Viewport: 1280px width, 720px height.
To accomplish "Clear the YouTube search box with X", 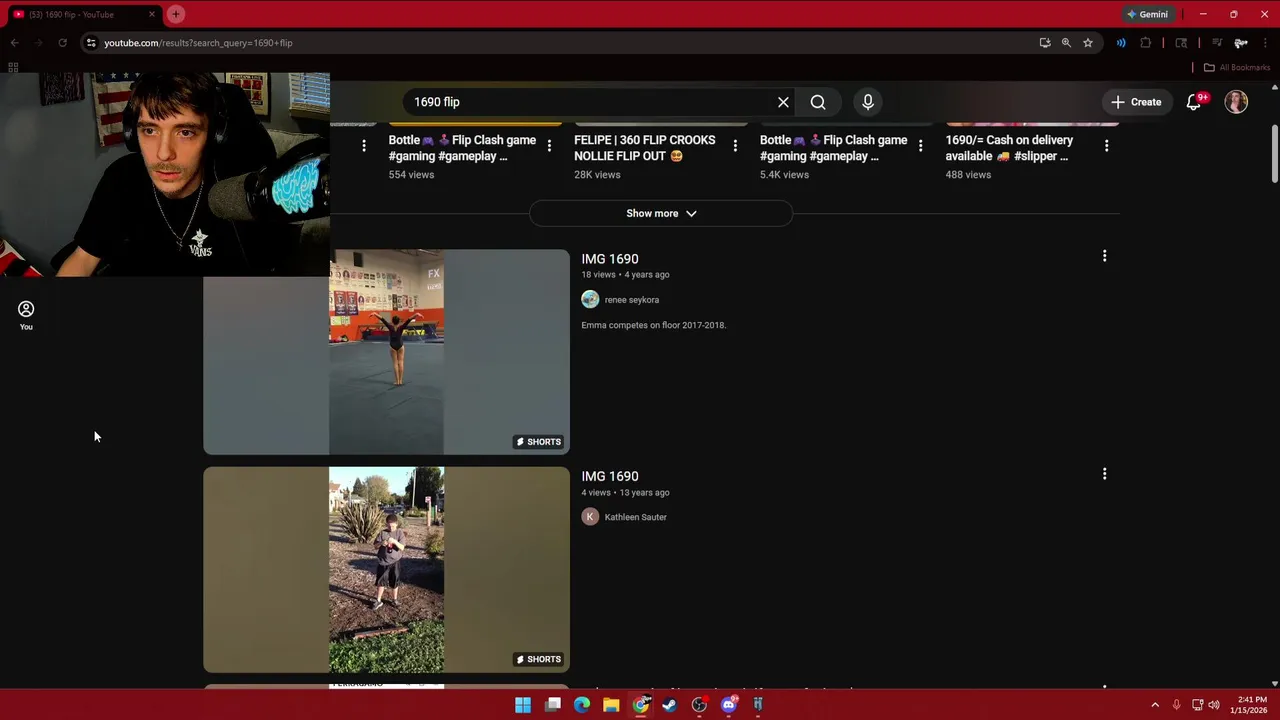I will [783, 102].
